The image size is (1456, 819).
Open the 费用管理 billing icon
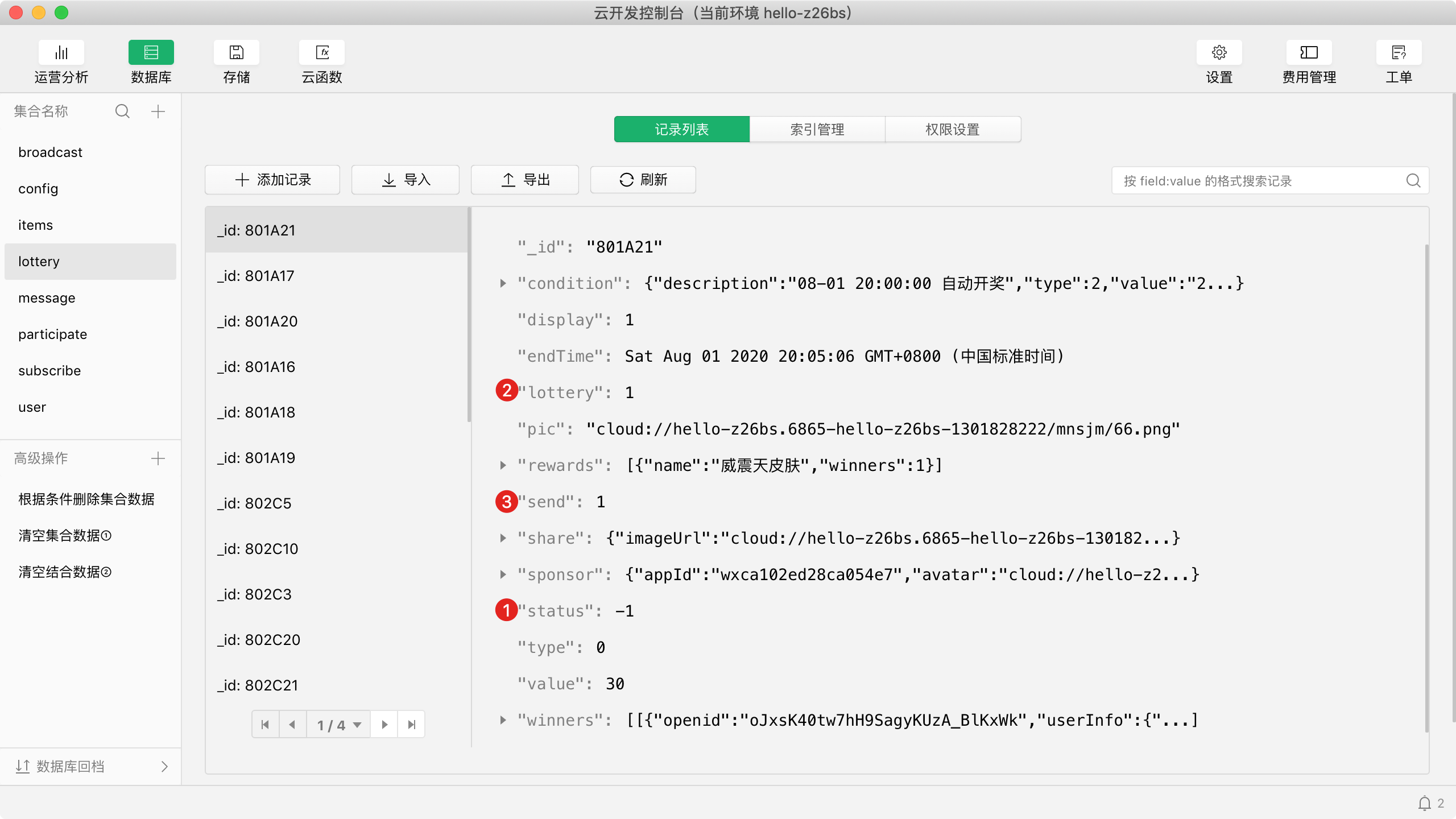tap(1309, 53)
